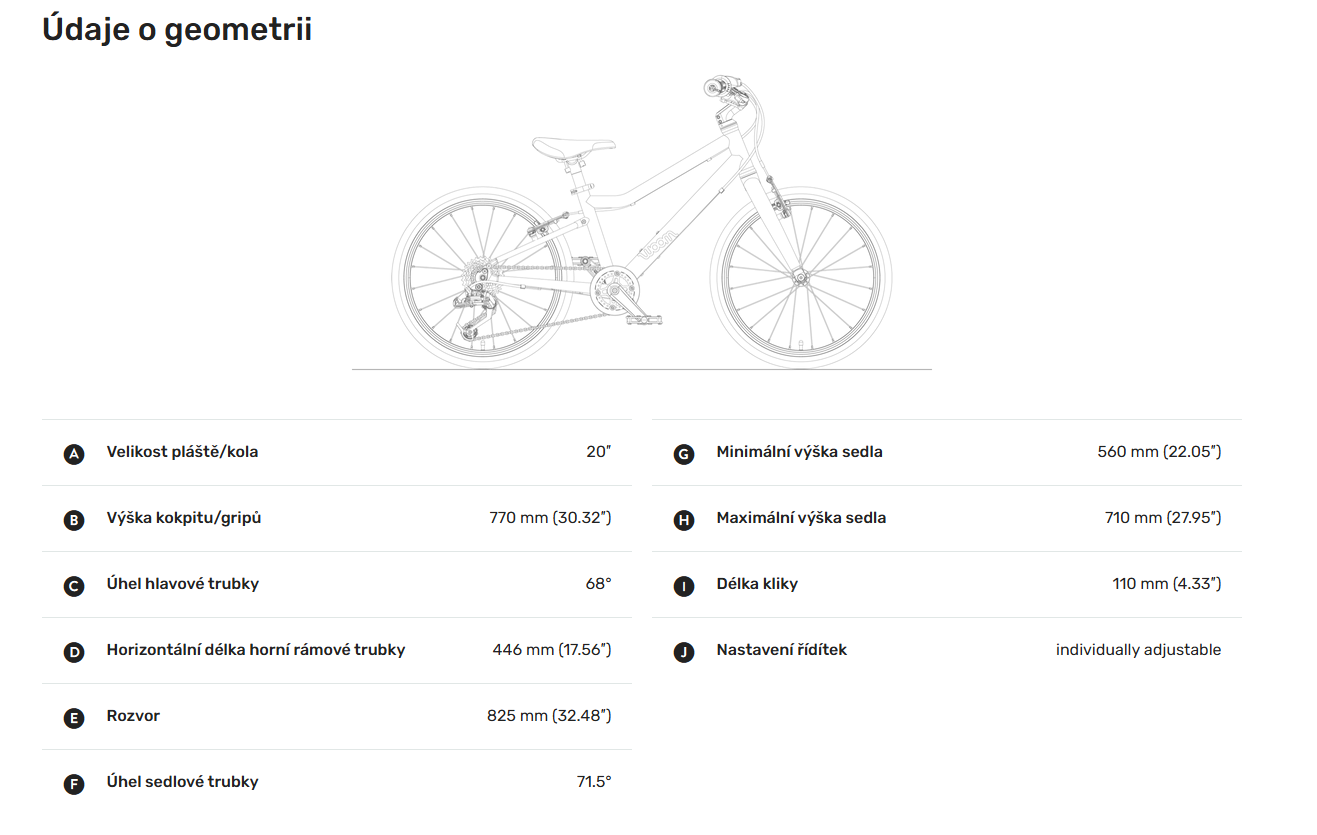Click the G minimum saddle height marker
The image size is (1317, 835).
[x=684, y=454]
